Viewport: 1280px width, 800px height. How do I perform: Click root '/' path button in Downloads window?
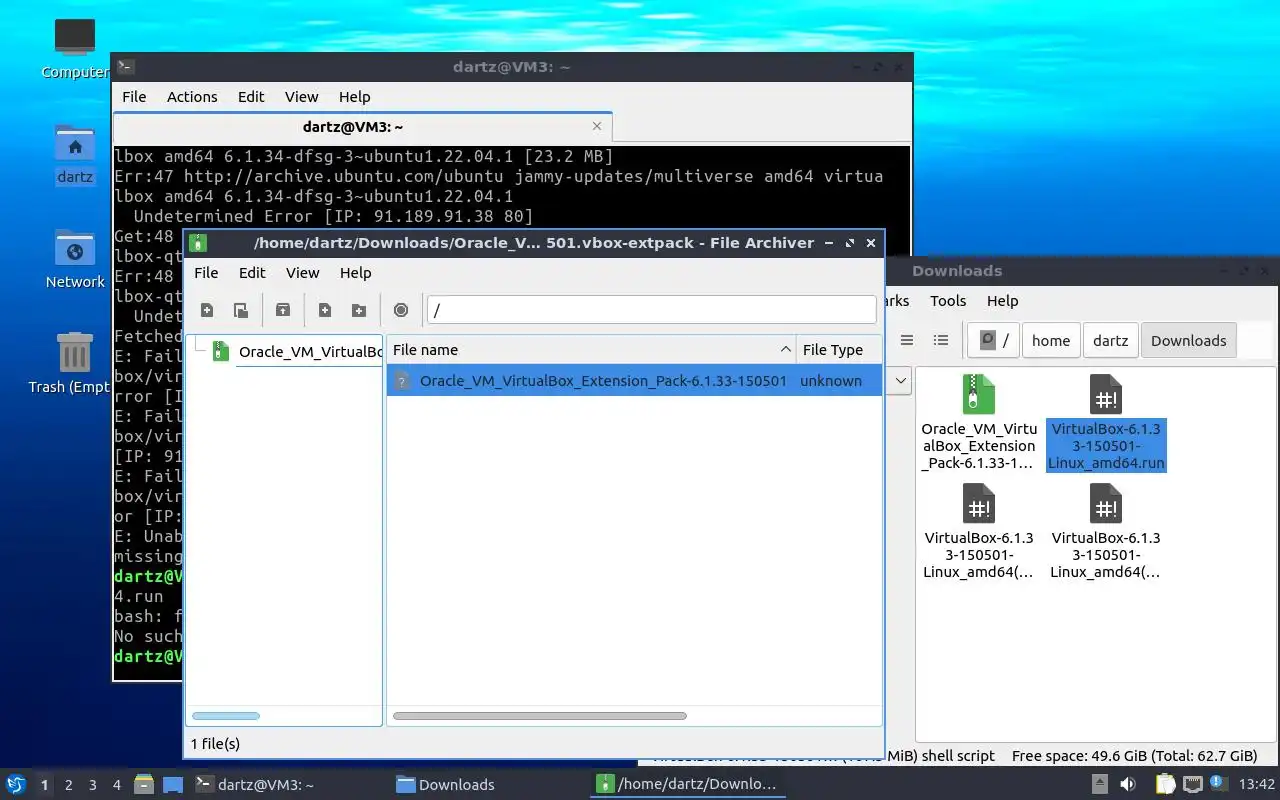pos(993,340)
